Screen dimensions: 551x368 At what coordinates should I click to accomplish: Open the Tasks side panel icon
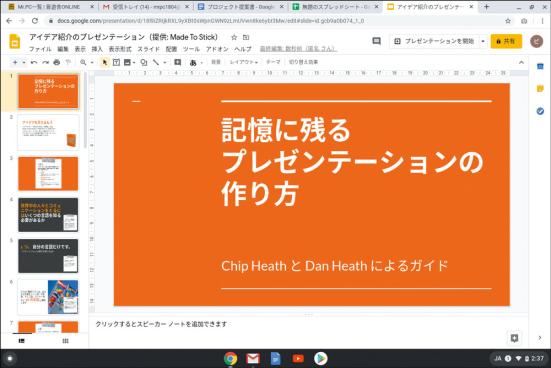coord(540,111)
